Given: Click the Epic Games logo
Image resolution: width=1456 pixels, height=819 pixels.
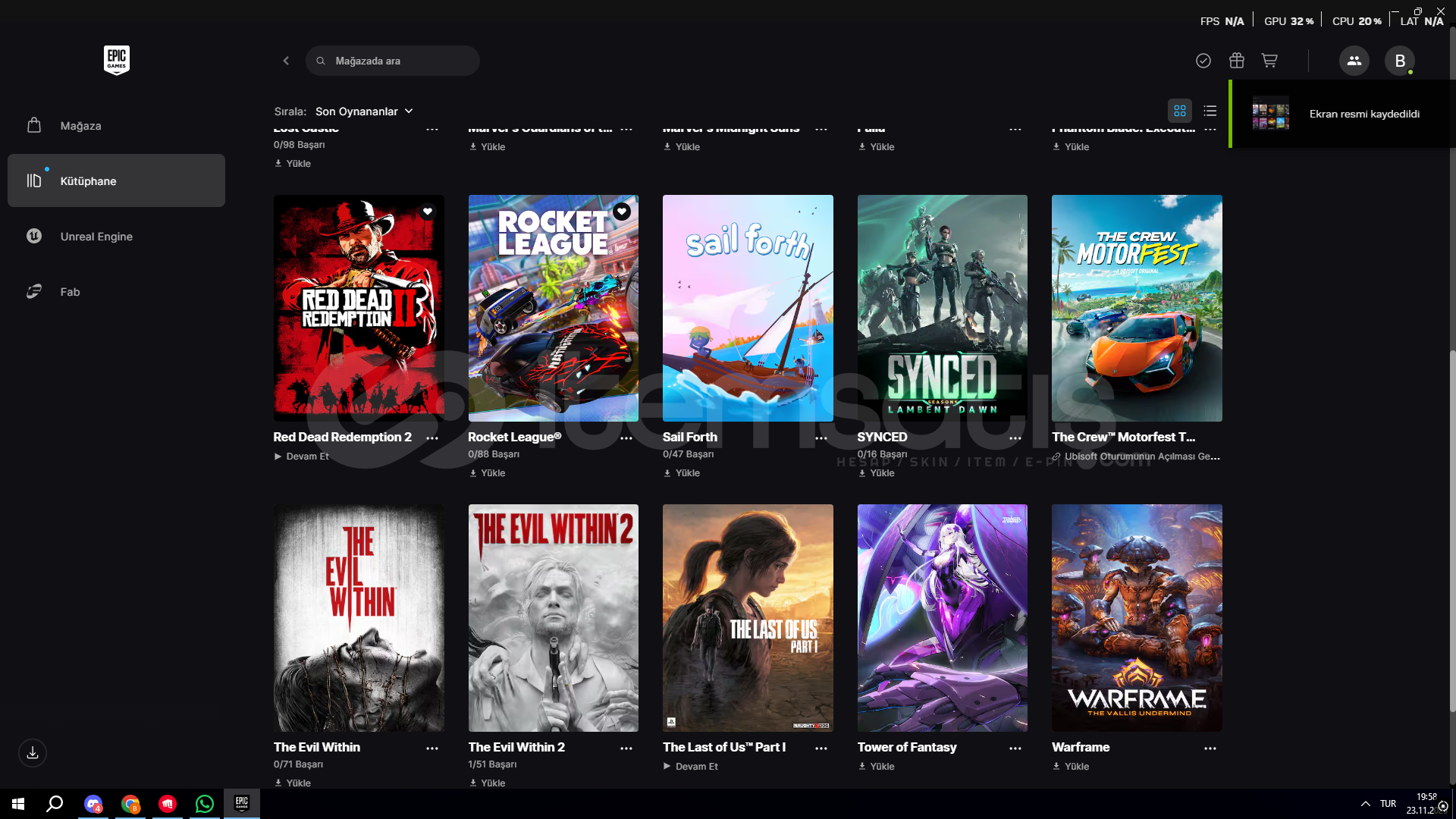Looking at the screenshot, I should [116, 60].
